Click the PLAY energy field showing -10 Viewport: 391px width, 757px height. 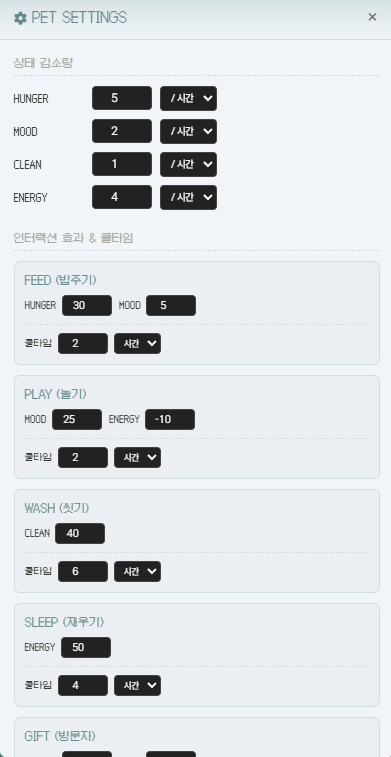click(x=170, y=420)
